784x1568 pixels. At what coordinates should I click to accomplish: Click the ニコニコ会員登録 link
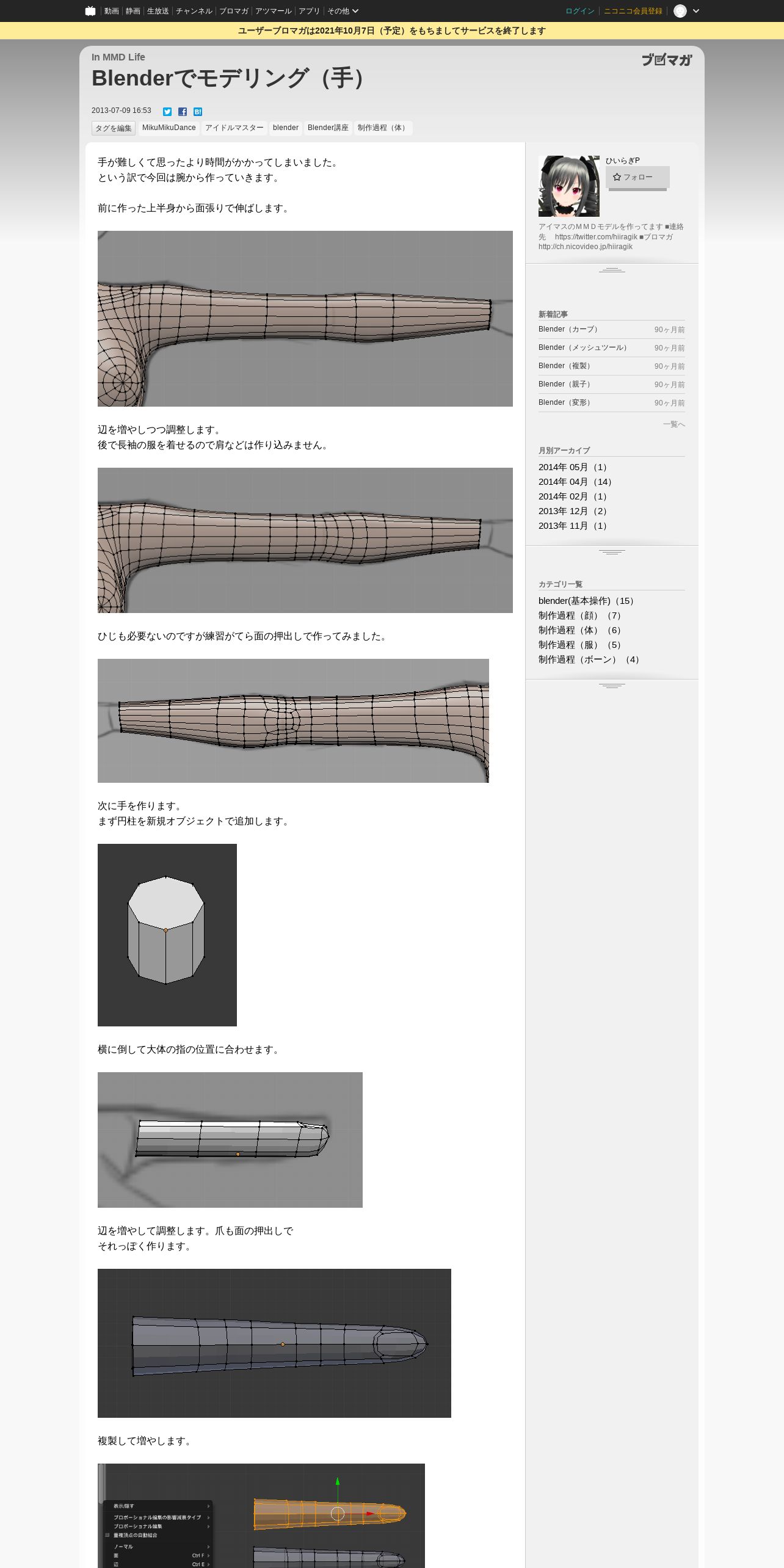(633, 11)
